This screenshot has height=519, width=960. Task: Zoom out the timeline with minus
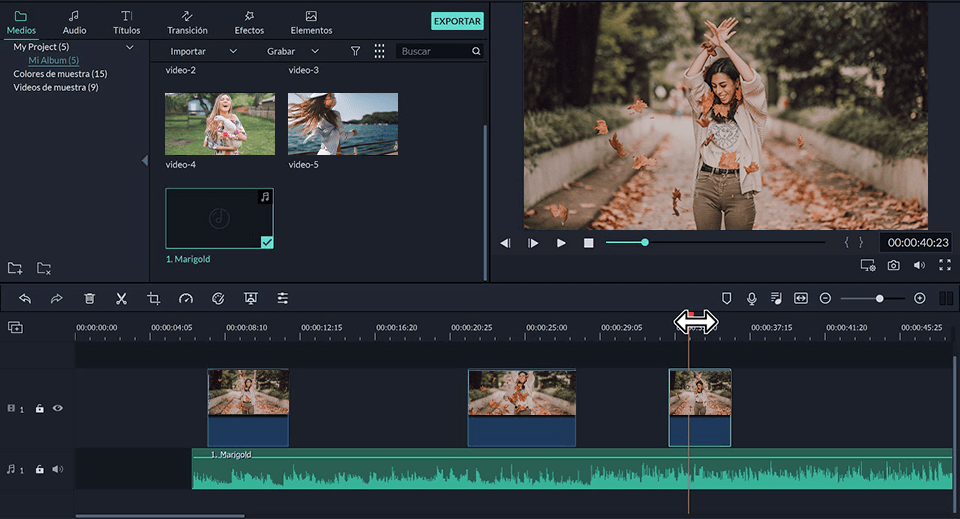(825, 299)
